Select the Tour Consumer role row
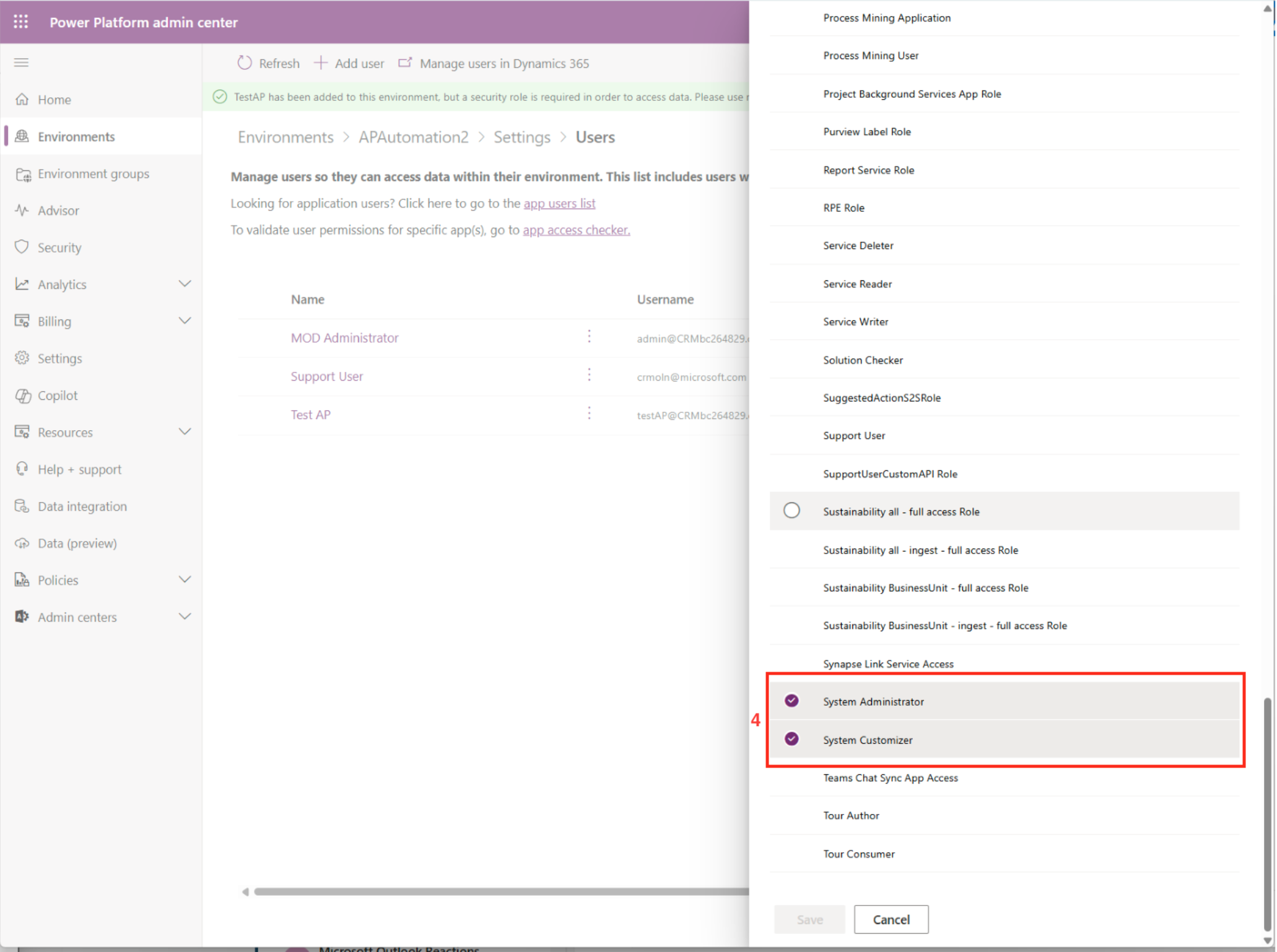1277x952 pixels. point(1004,854)
